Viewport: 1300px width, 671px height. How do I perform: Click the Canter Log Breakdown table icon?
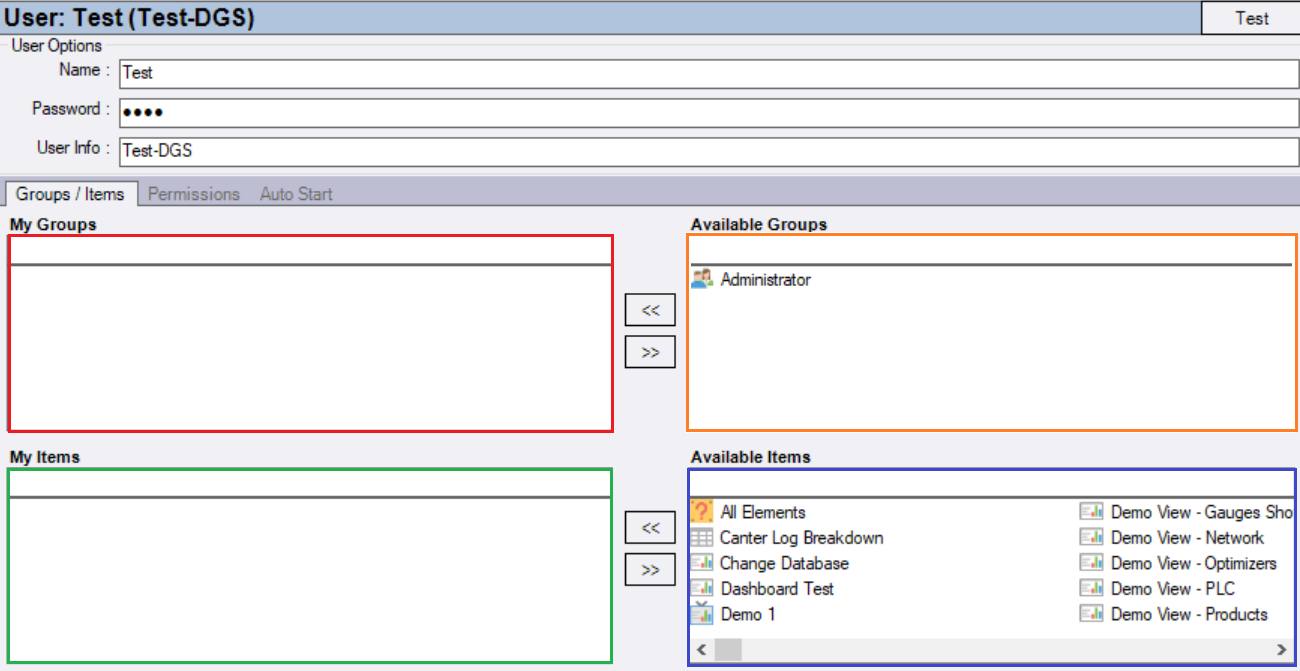coord(702,537)
